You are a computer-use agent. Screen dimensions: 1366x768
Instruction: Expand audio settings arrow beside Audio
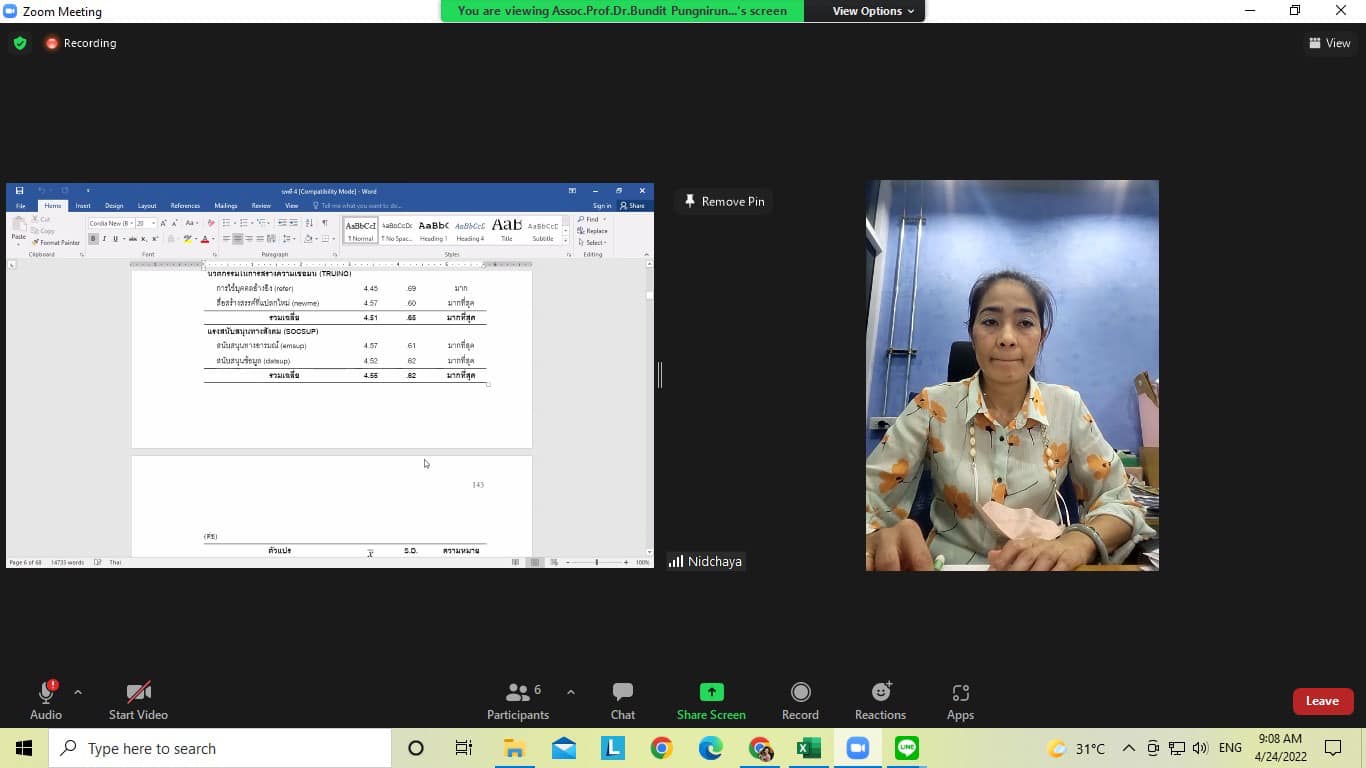pyautogui.click(x=78, y=692)
